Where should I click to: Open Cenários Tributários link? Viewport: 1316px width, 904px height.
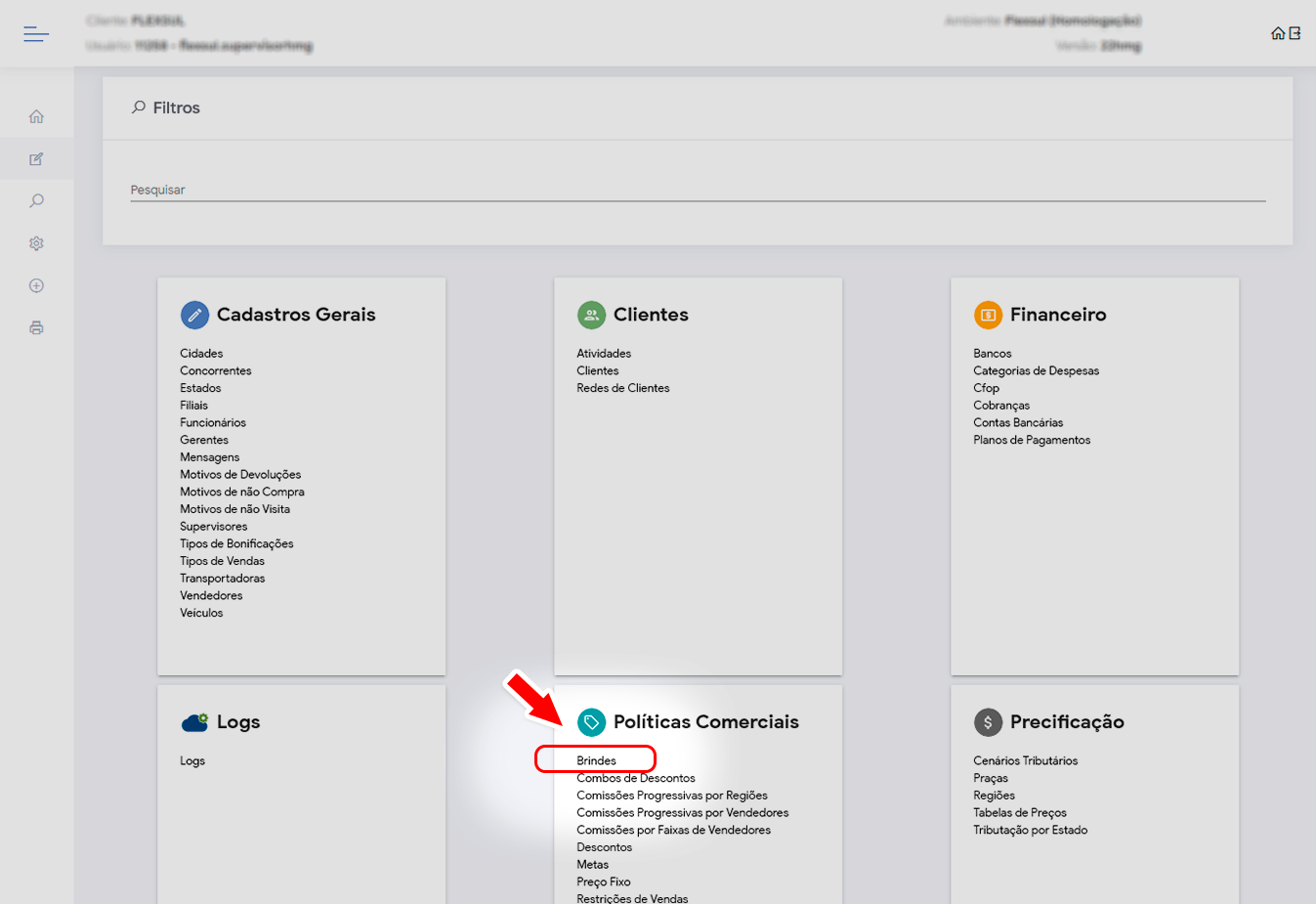click(1025, 760)
